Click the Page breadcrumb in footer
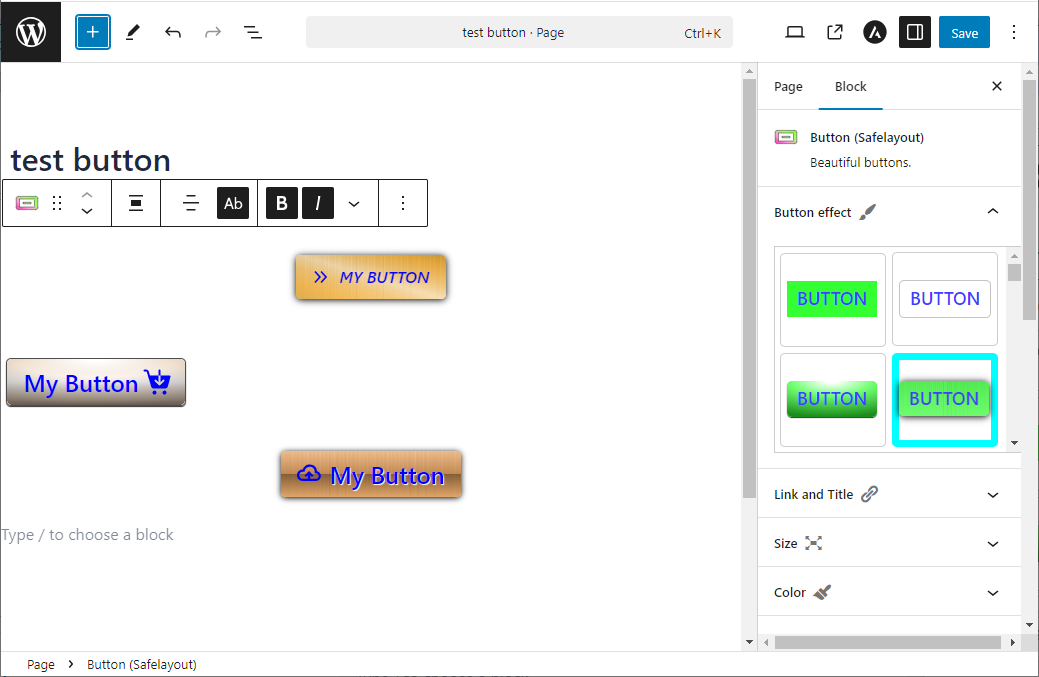The height and width of the screenshot is (677, 1039). 41,664
